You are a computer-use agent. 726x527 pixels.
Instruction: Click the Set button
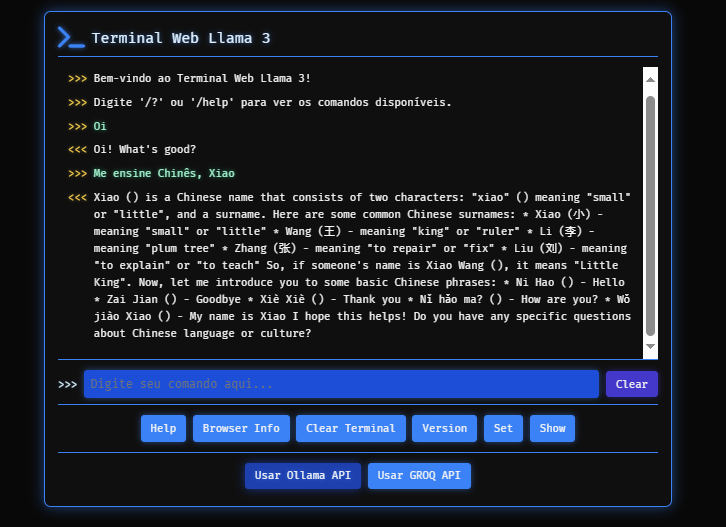click(503, 428)
